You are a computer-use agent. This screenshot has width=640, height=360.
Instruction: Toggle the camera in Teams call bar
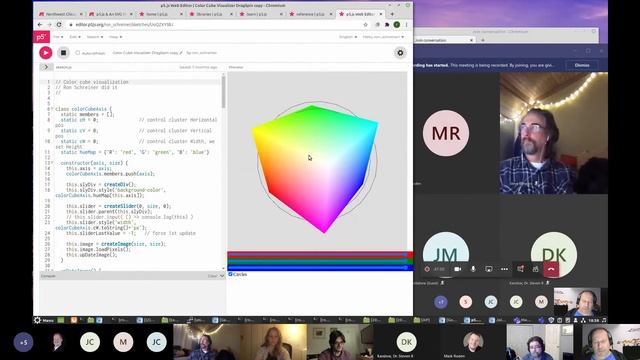point(458,269)
